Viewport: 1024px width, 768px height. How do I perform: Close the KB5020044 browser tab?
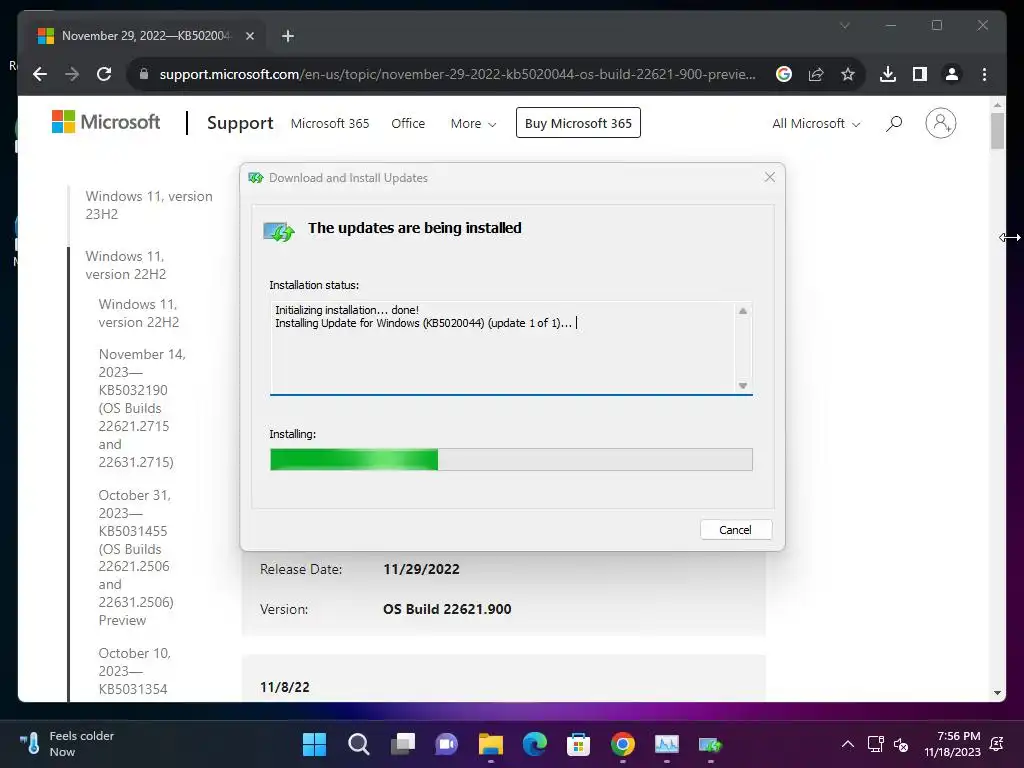pyautogui.click(x=249, y=36)
